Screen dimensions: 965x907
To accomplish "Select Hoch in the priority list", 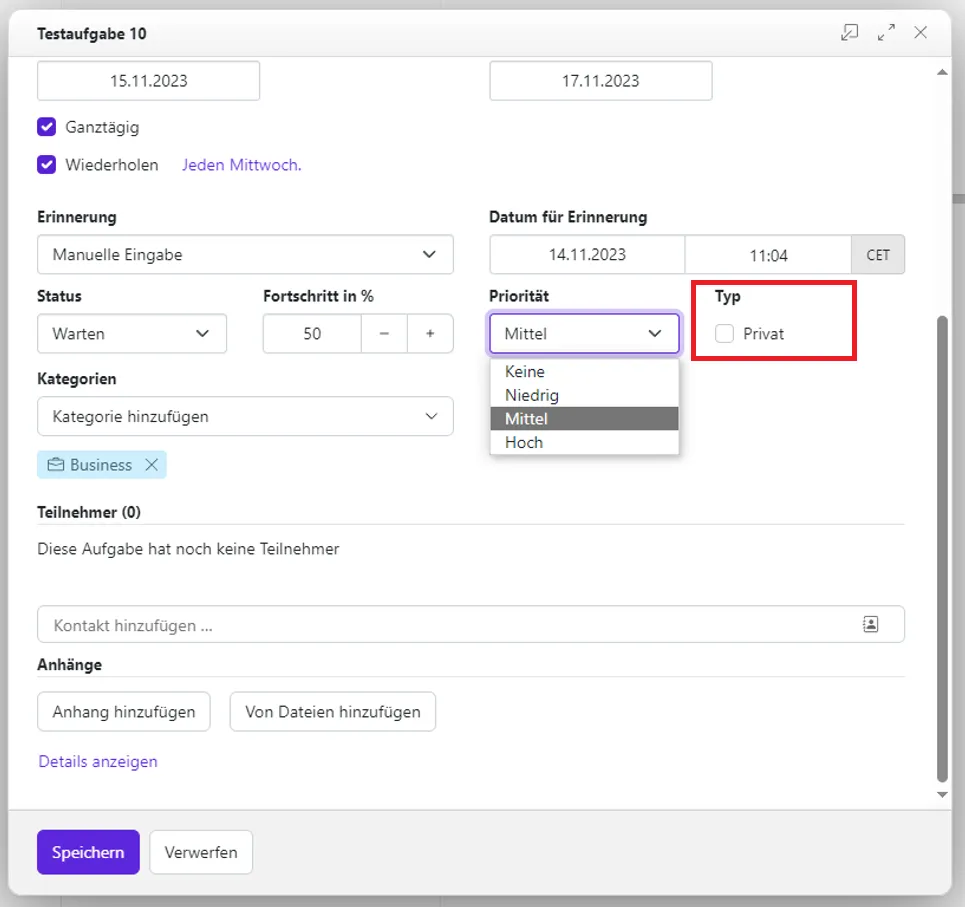I will 524,442.
